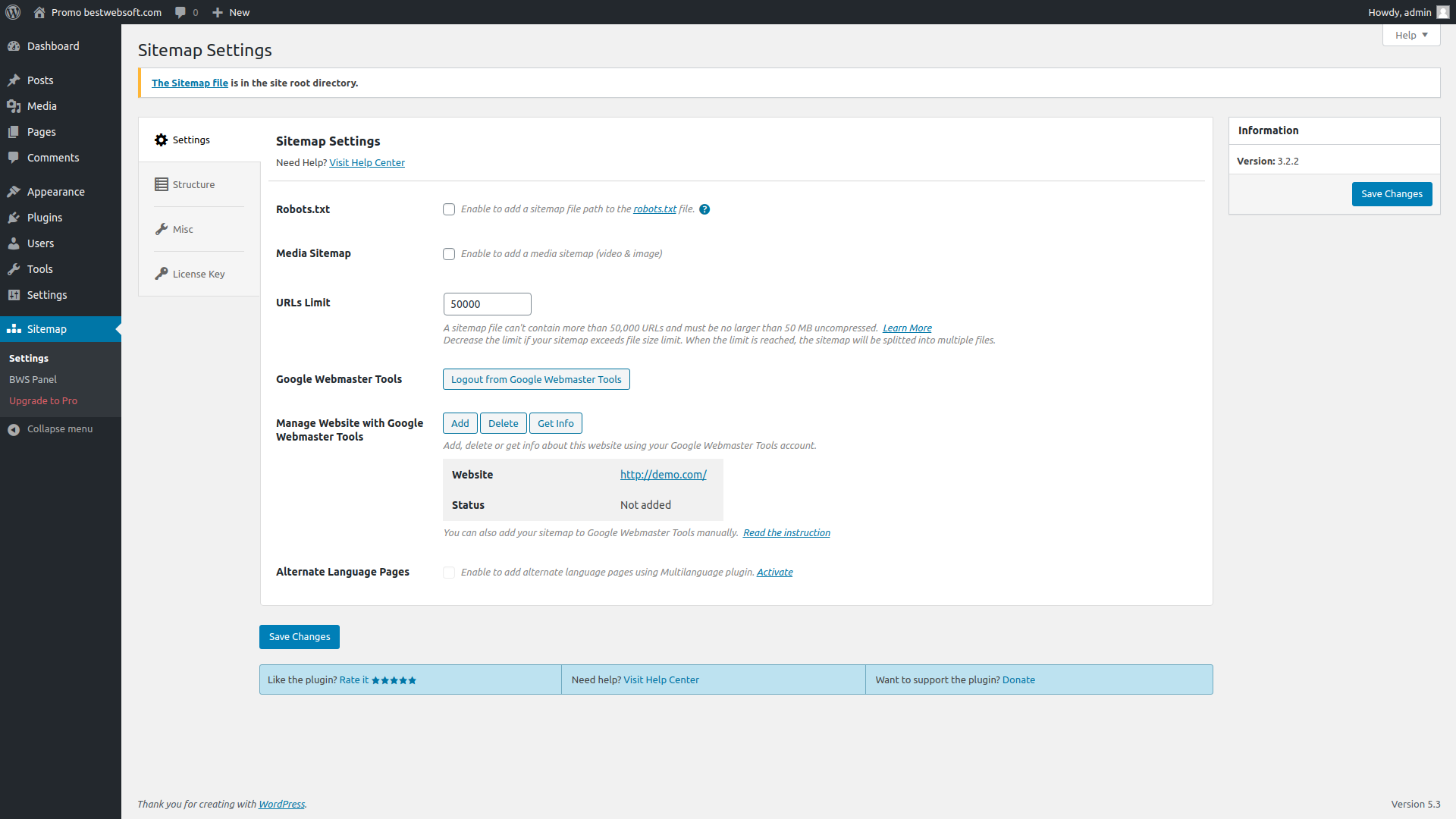Click the Pages icon in the sidebar
1456x819 pixels.
pyautogui.click(x=14, y=132)
